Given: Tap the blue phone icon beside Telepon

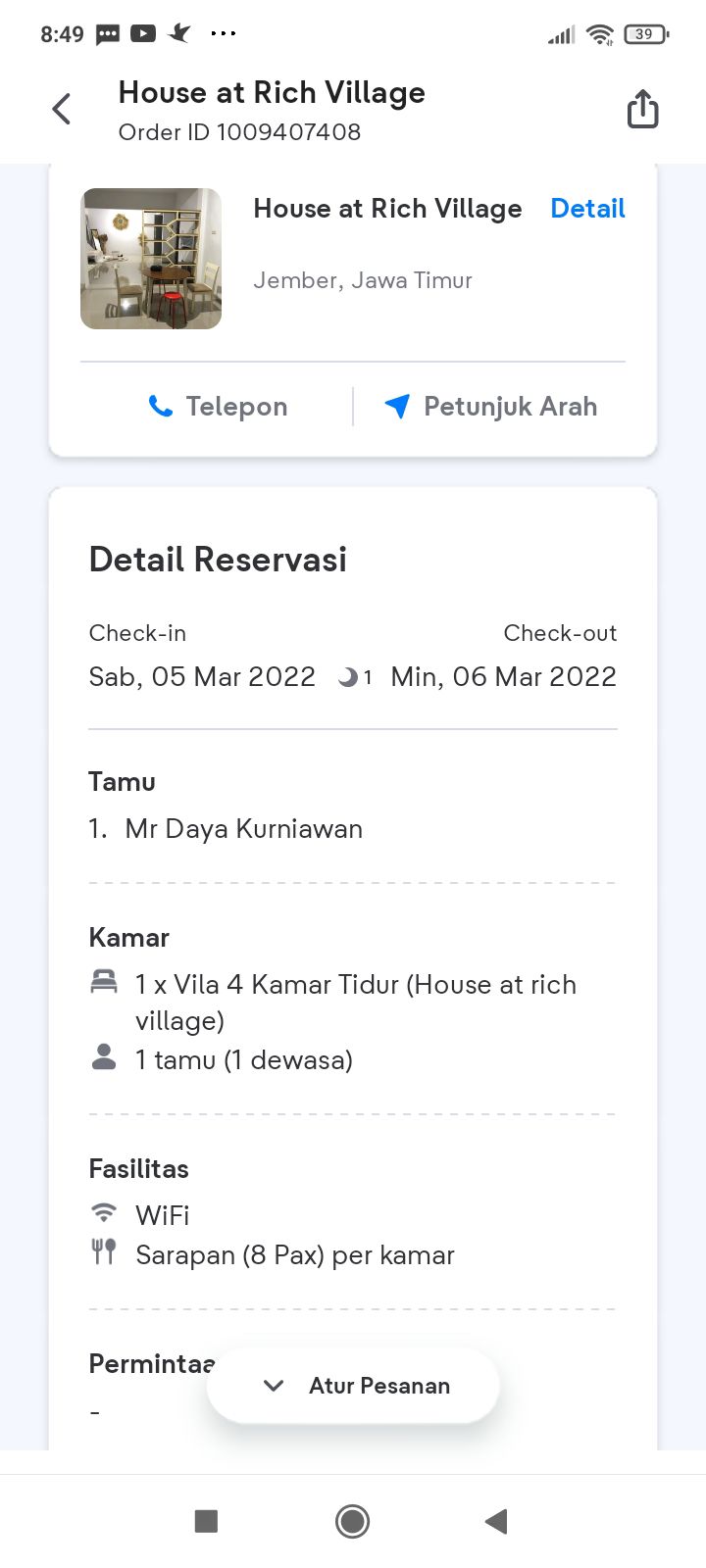Looking at the screenshot, I should (x=160, y=406).
